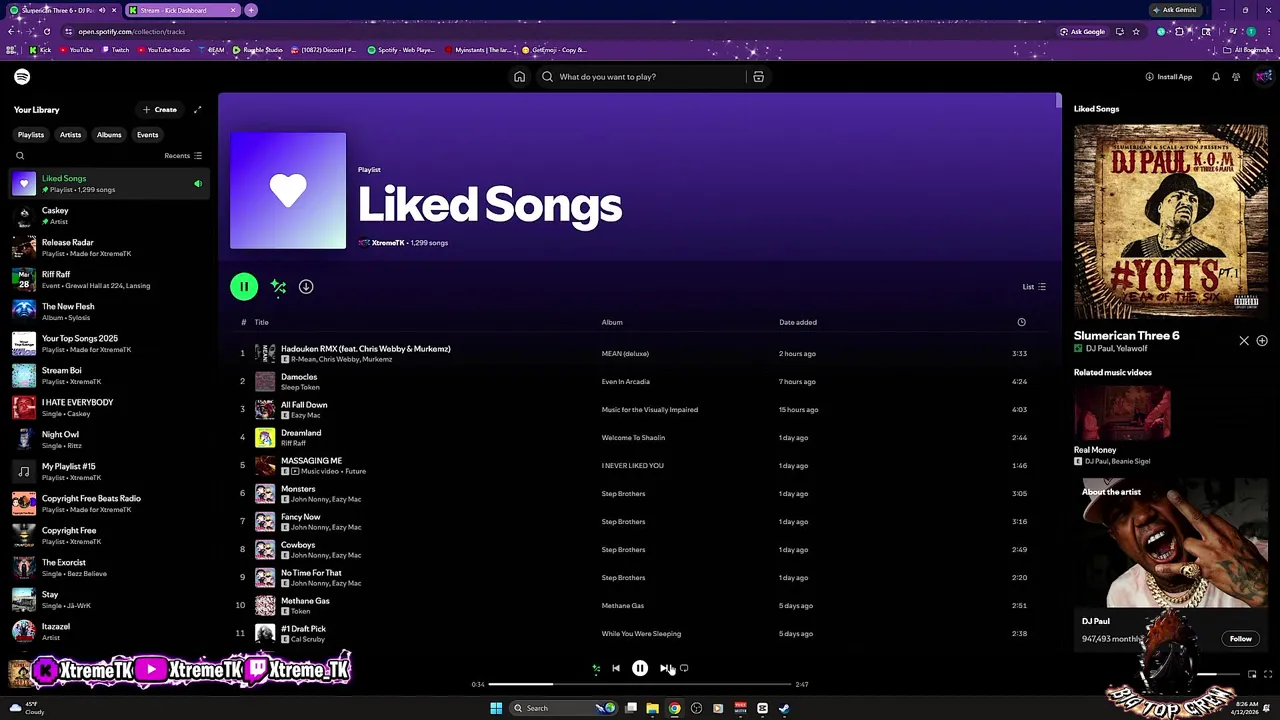Pause playback with the green playlist button

pyautogui.click(x=244, y=287)
